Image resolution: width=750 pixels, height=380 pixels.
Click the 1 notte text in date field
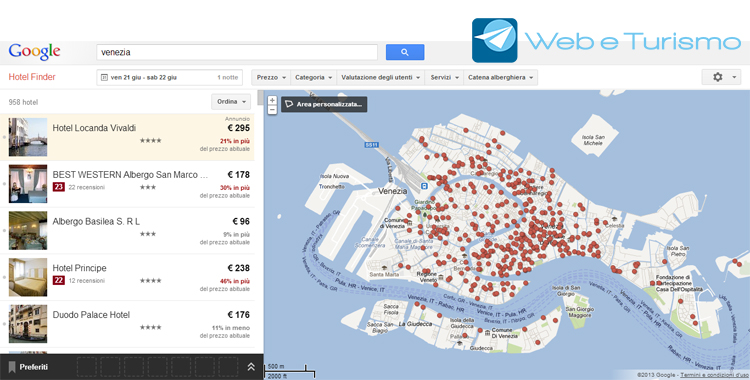(x=227, y=78)
